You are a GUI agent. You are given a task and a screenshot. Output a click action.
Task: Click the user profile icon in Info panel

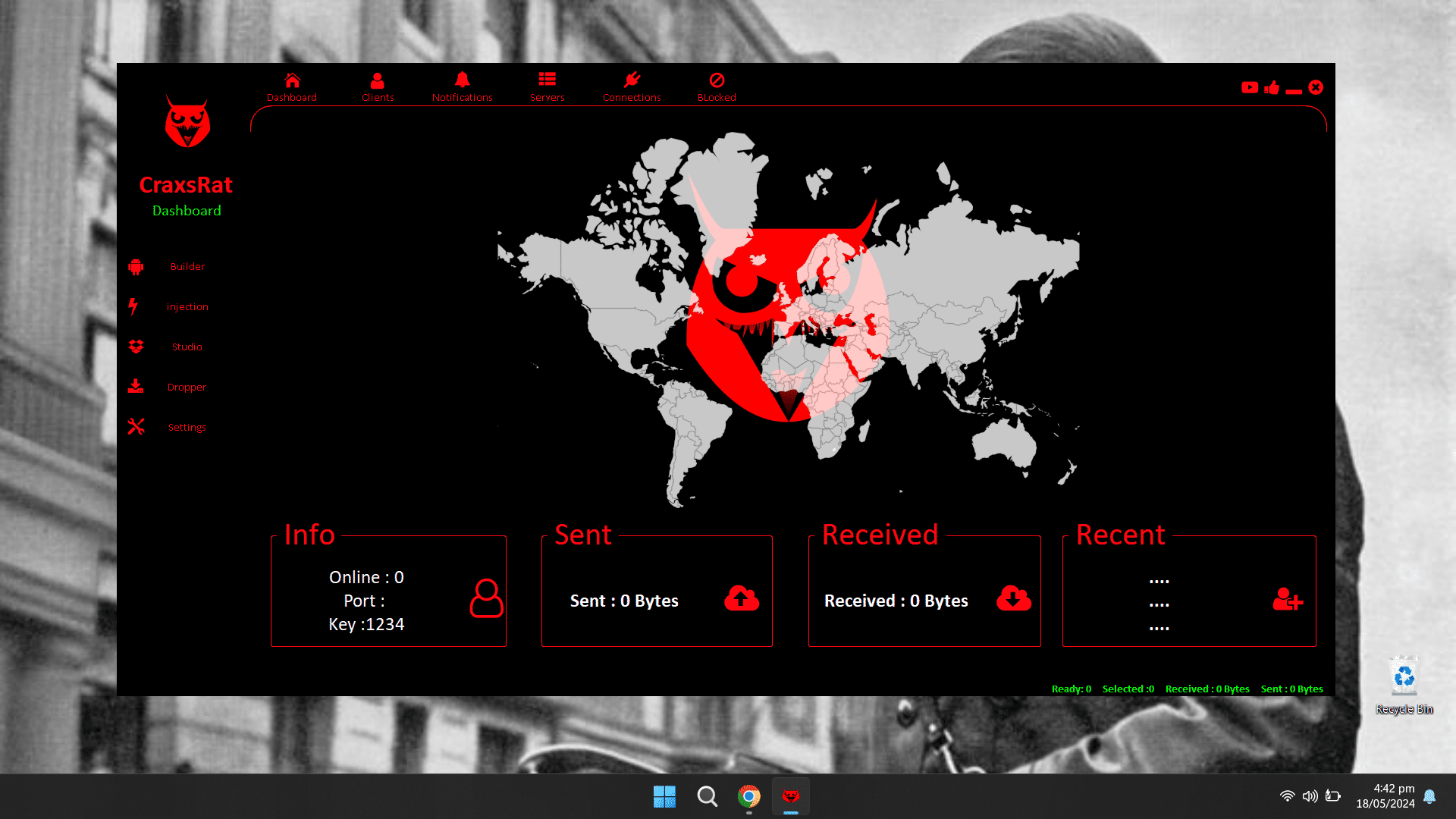point(487,600)
